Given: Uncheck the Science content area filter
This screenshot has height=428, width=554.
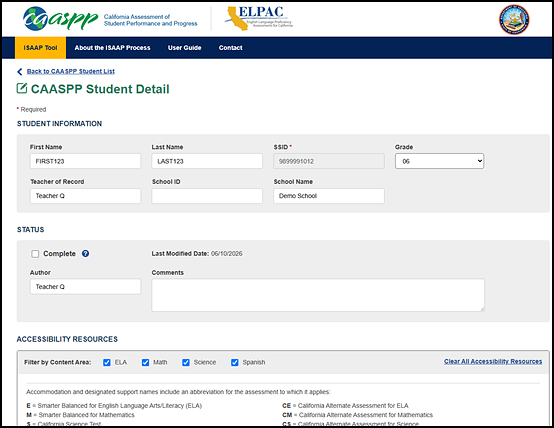Looking at the screenshot, I should pyautogui.click(x=186, y=362).
